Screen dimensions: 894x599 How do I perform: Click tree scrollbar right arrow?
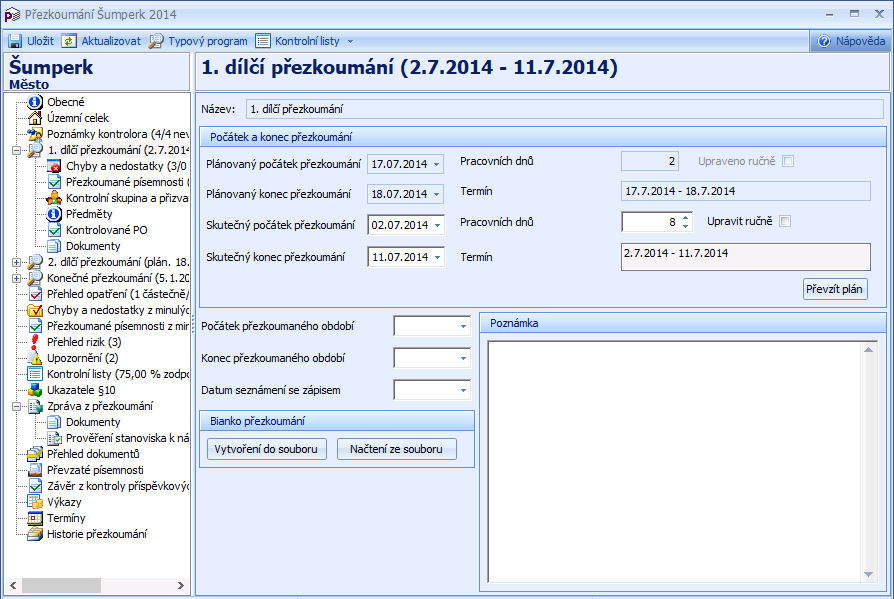[181, 585]
